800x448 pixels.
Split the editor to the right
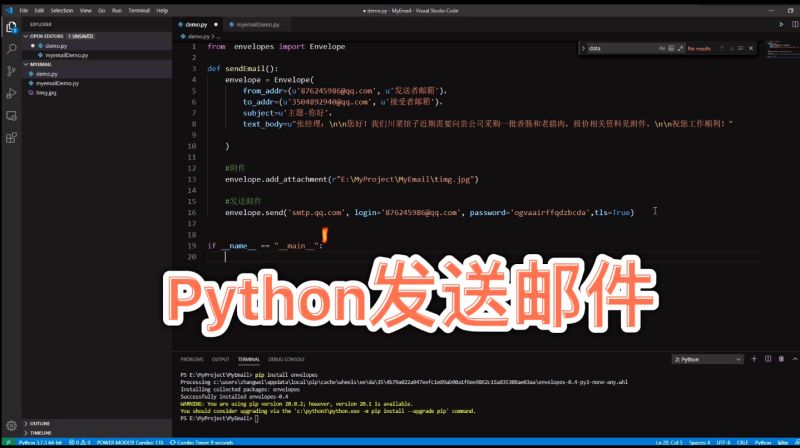[794, 24]
